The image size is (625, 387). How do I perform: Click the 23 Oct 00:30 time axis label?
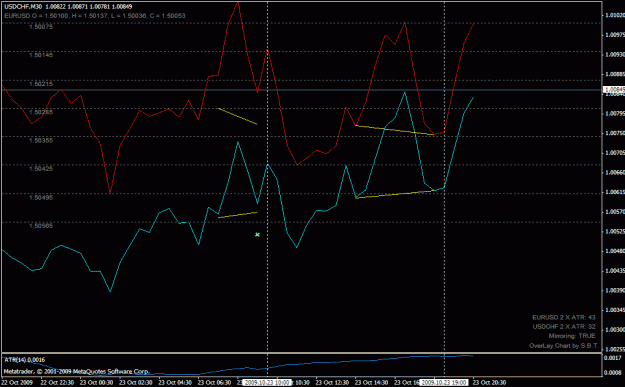96,383
